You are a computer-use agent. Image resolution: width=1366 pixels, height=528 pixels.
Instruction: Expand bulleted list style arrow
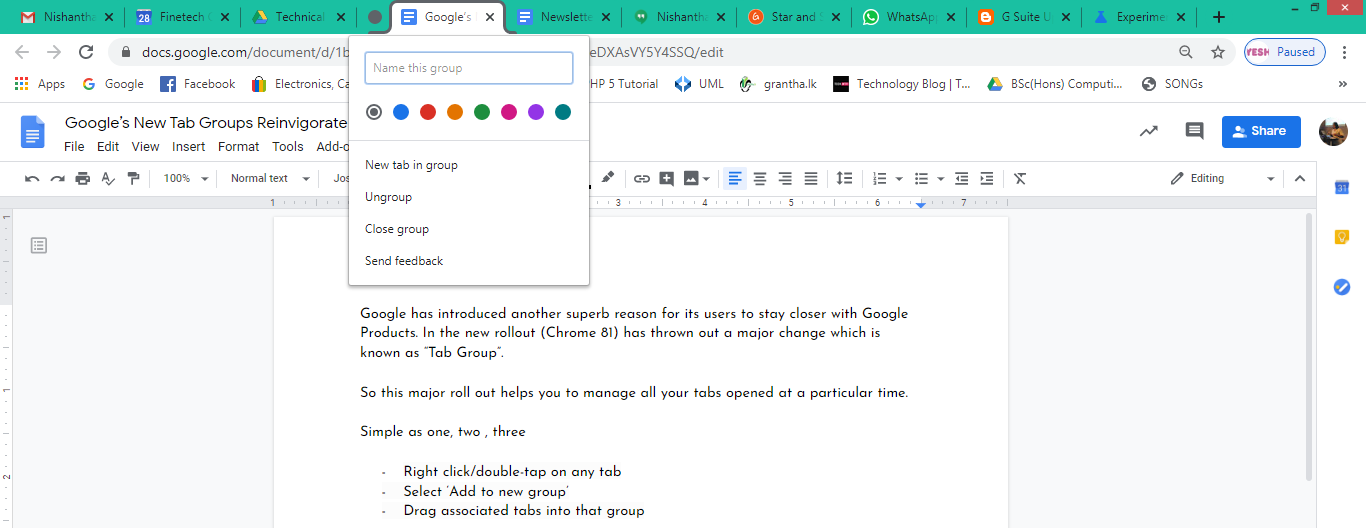pyautogui.click(x=941, y=179)
